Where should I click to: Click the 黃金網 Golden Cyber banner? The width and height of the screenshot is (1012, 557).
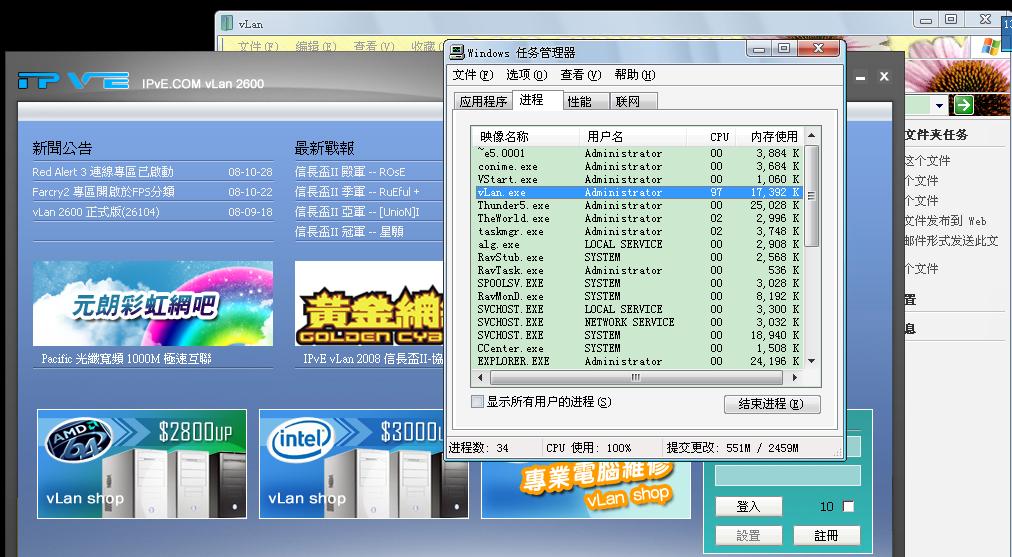click(369, 303)
